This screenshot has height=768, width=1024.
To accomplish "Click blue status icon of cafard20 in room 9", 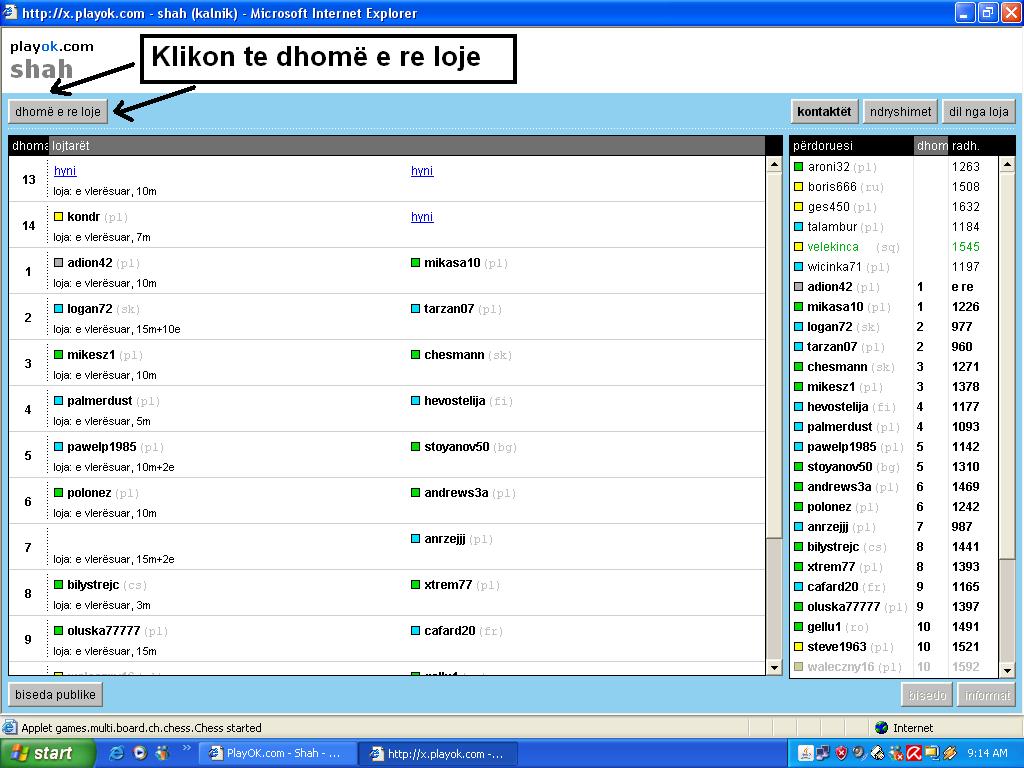I will click(415, 630).
